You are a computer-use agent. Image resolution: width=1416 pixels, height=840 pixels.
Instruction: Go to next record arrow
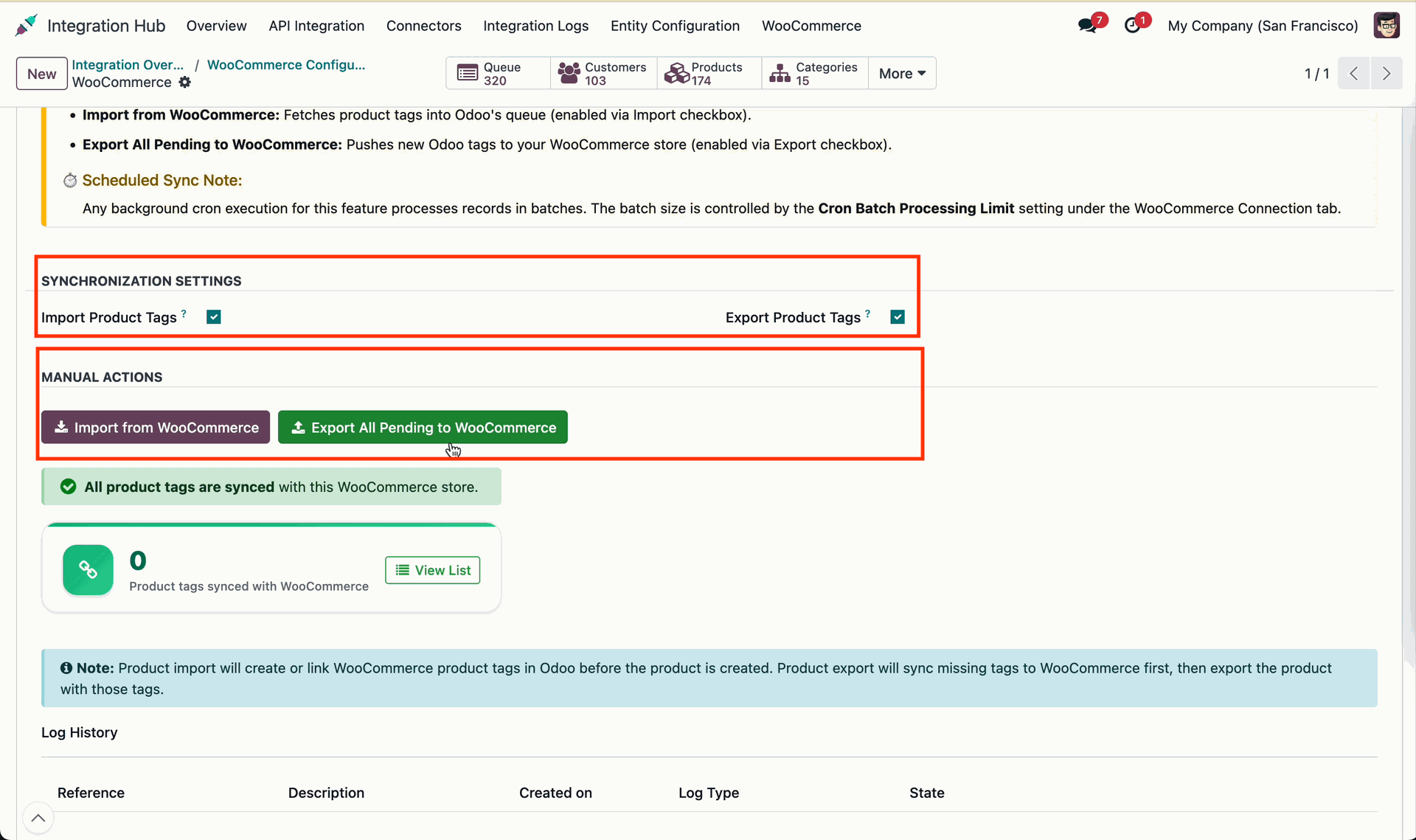(x=1386, y=74)
